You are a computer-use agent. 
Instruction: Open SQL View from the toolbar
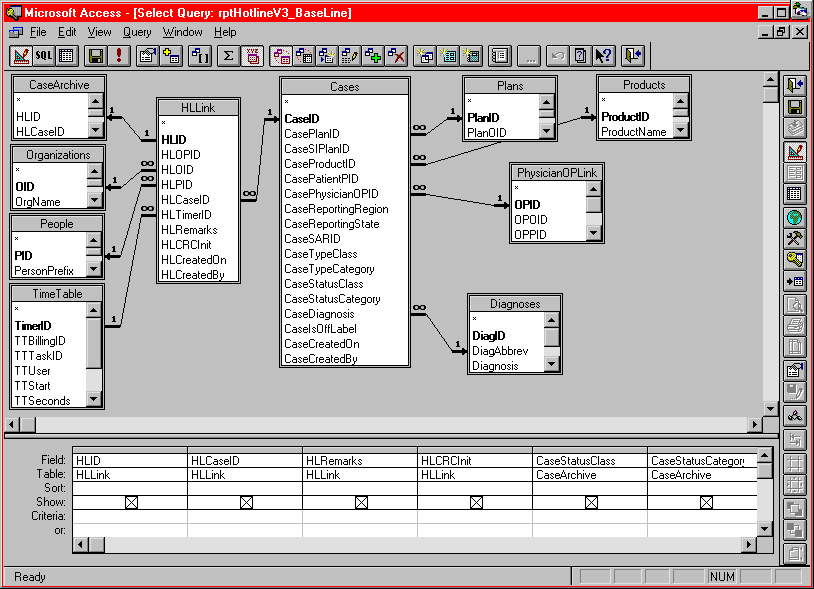click(x=44, y=56)
